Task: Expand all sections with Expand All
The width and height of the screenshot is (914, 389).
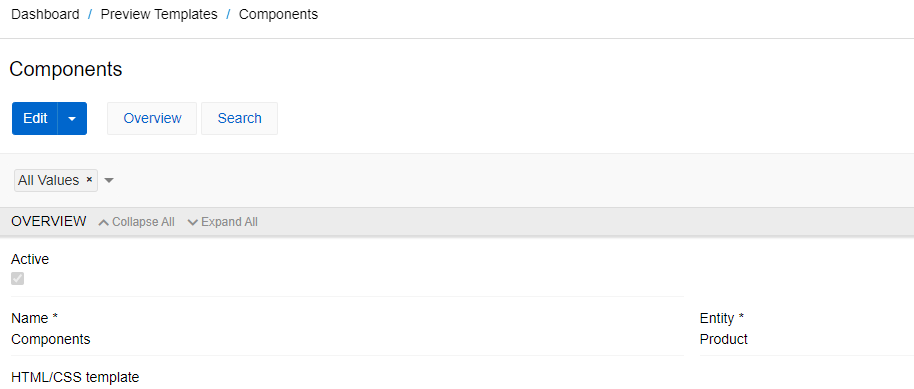Action: click(223, 222)
